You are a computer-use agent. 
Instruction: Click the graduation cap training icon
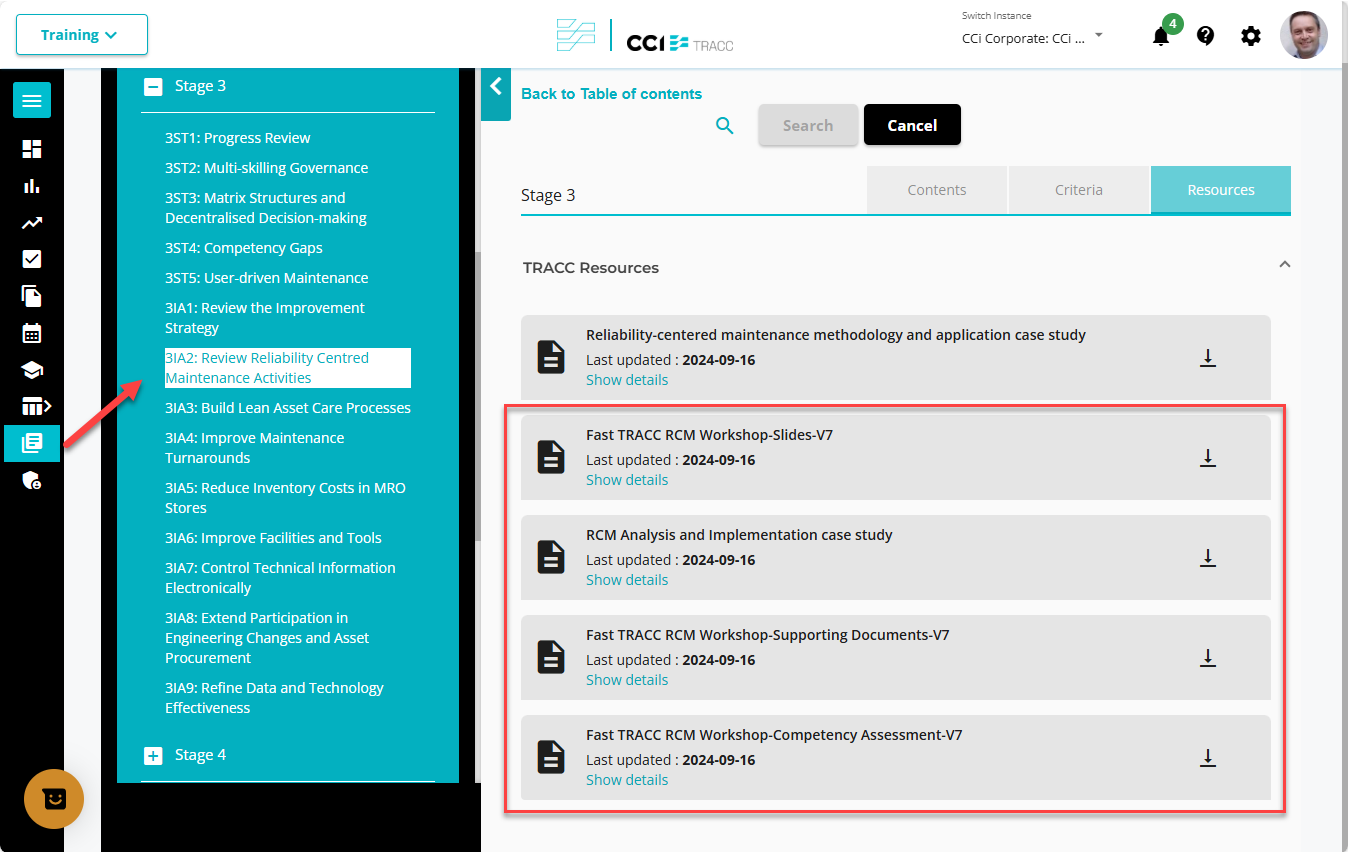click(x=32, y=370)
